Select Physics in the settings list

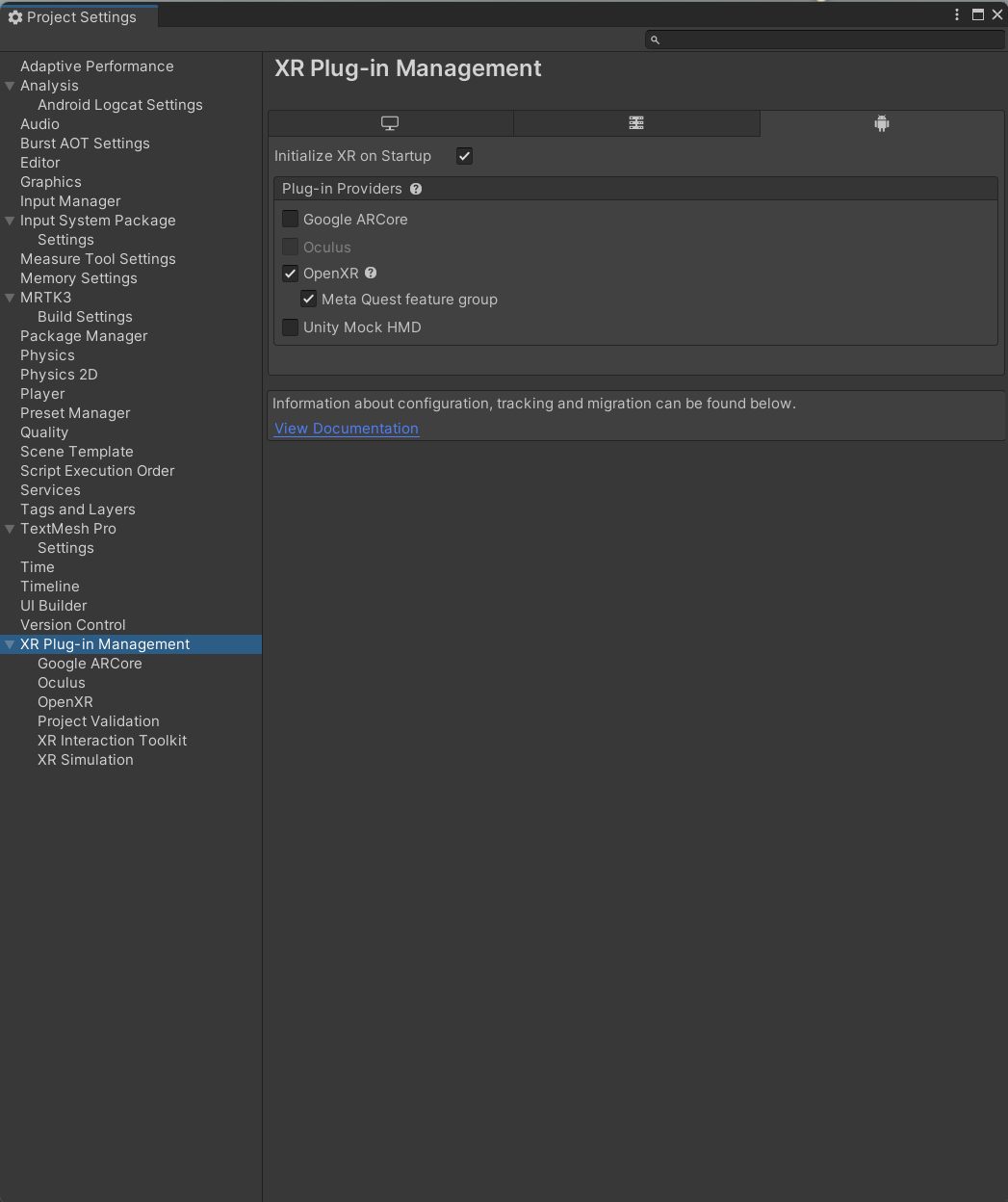click(47, 355)
